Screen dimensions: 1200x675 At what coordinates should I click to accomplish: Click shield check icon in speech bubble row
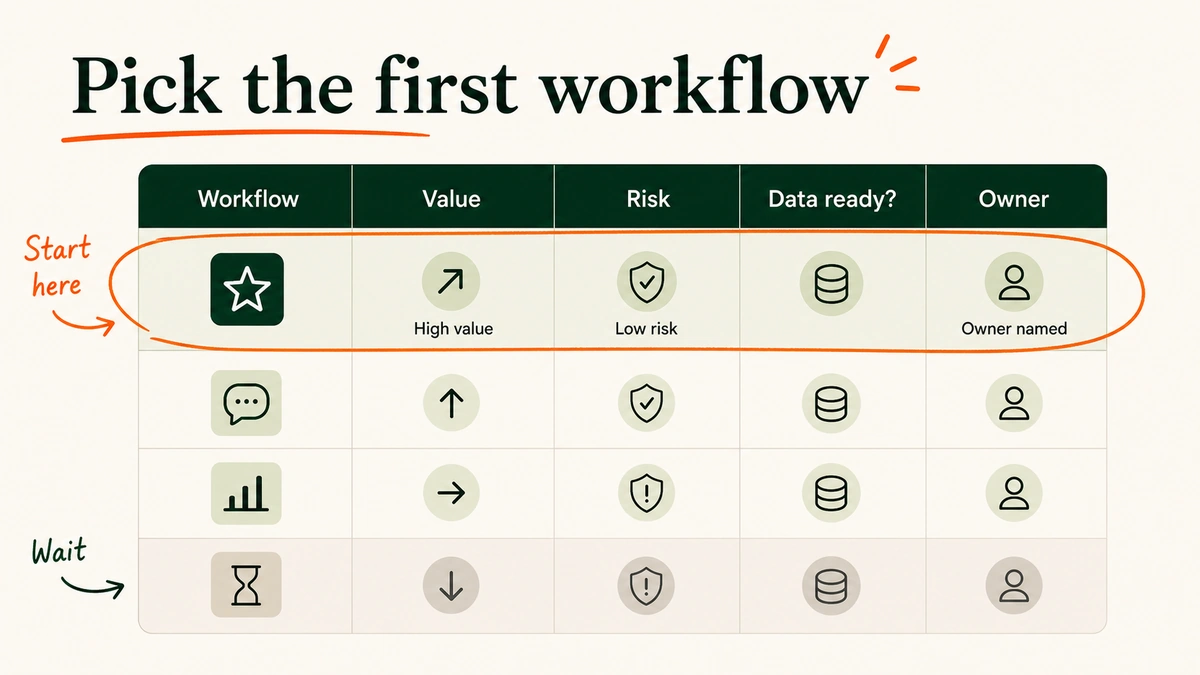coord(645,403)
